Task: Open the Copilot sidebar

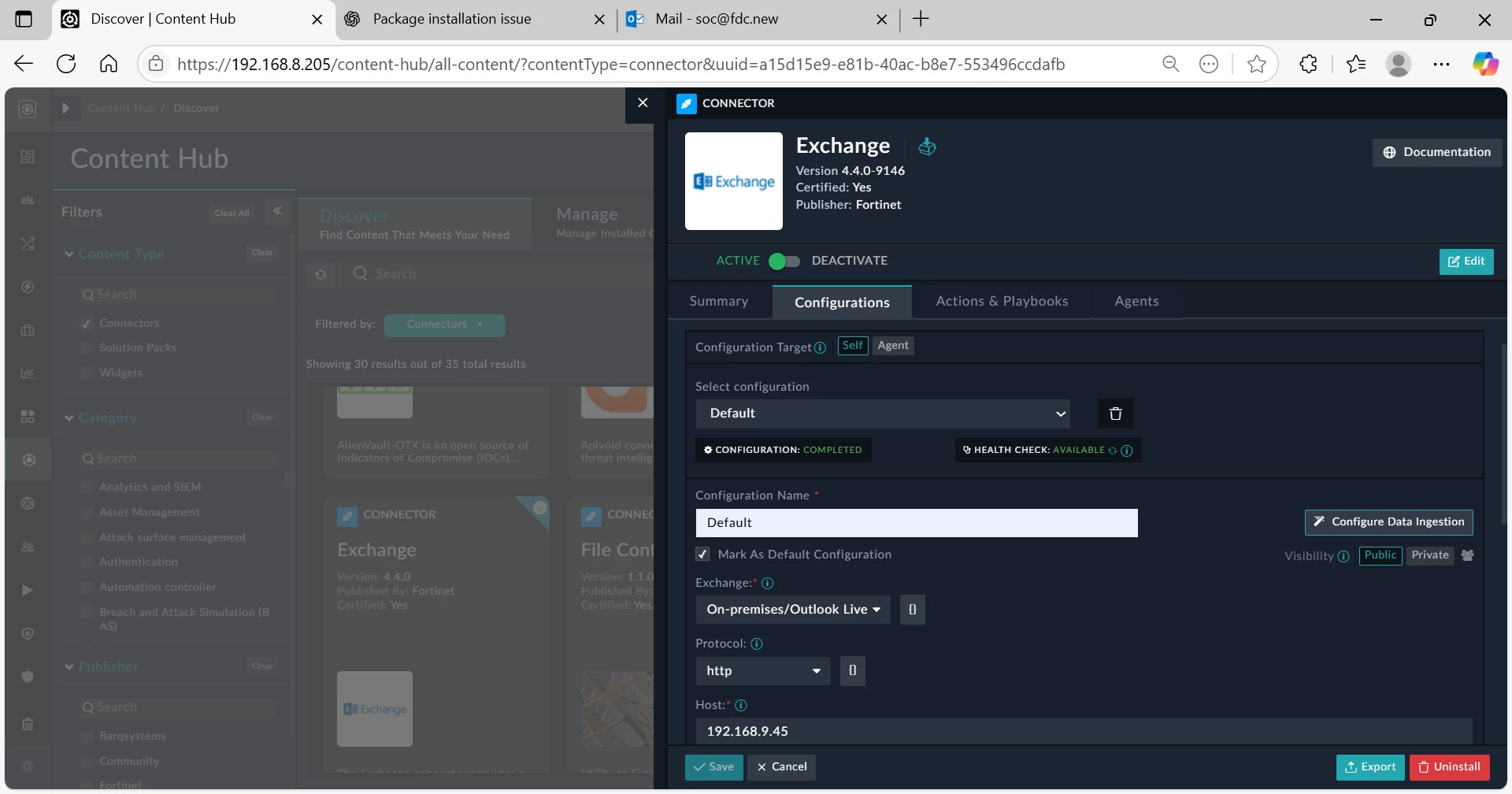Action: tap(1485, 64)
